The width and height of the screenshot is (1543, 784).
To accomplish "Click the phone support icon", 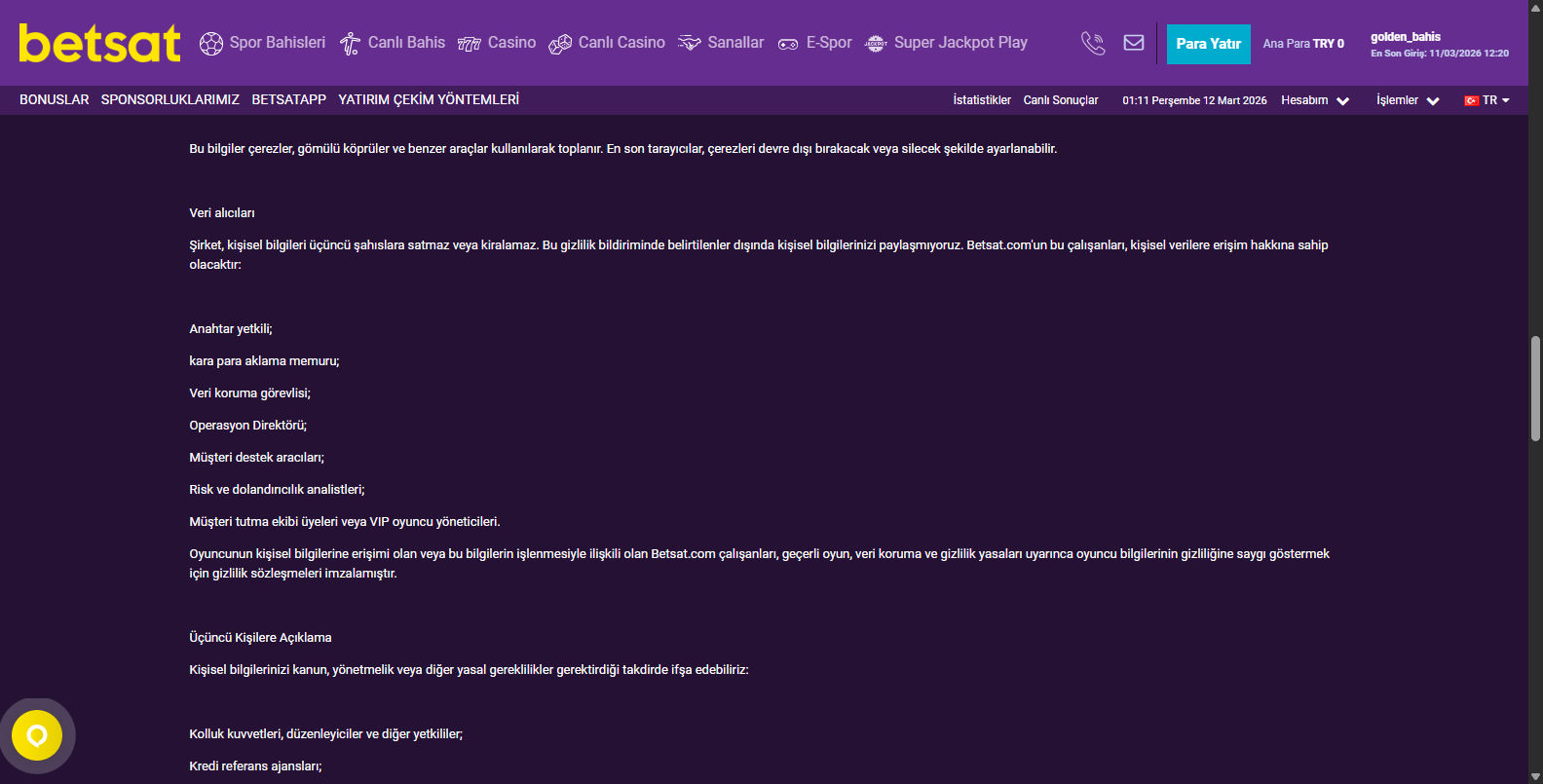I will tap(1093, 44).
